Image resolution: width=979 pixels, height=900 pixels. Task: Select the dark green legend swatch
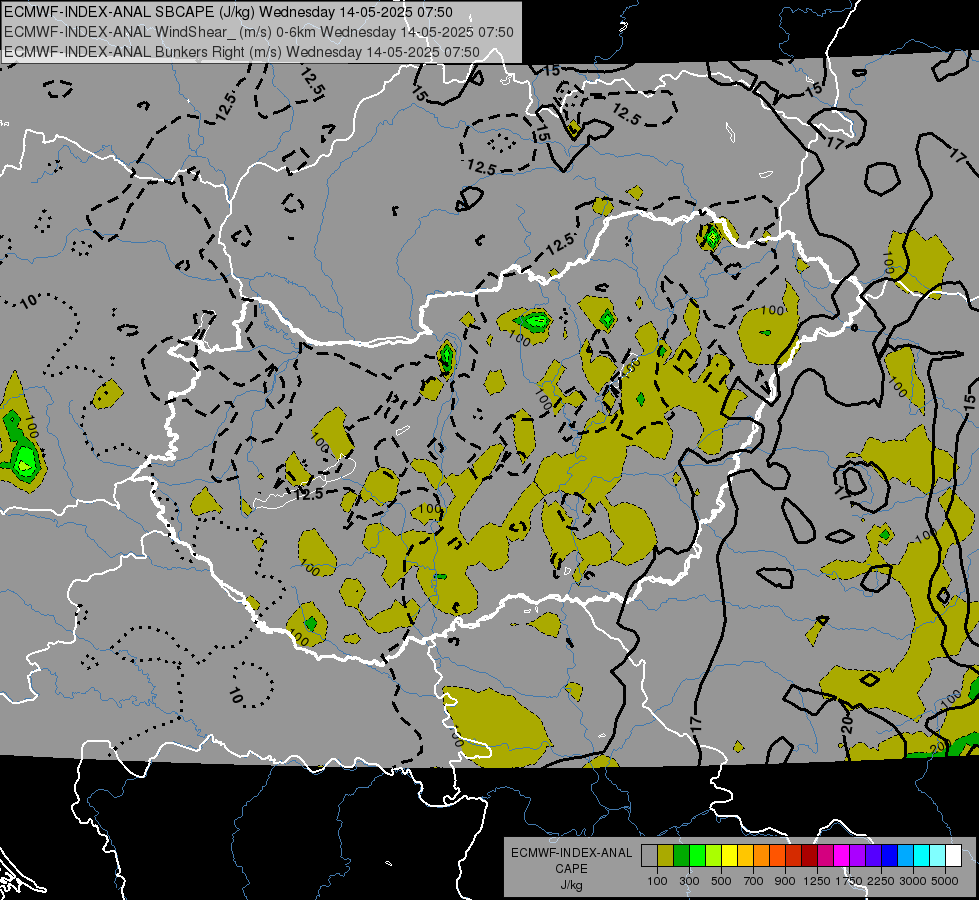pos(681,856)
